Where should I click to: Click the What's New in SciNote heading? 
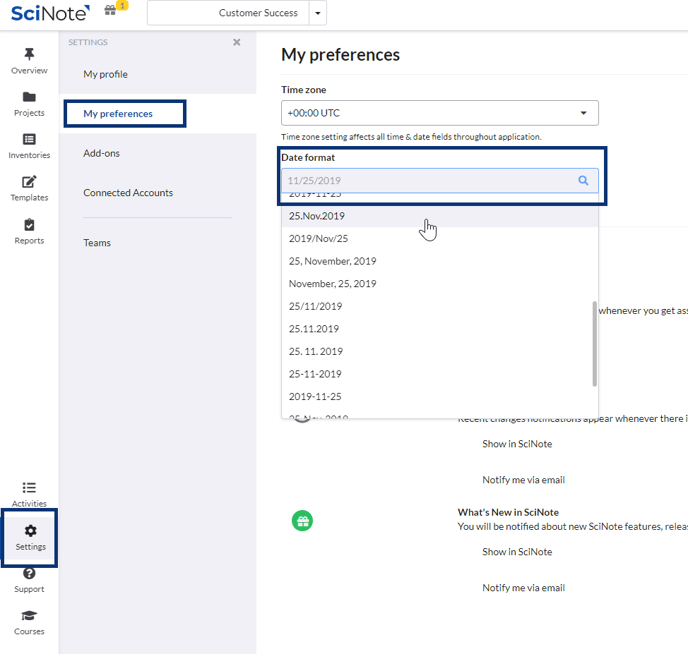[x=508, y=512]
